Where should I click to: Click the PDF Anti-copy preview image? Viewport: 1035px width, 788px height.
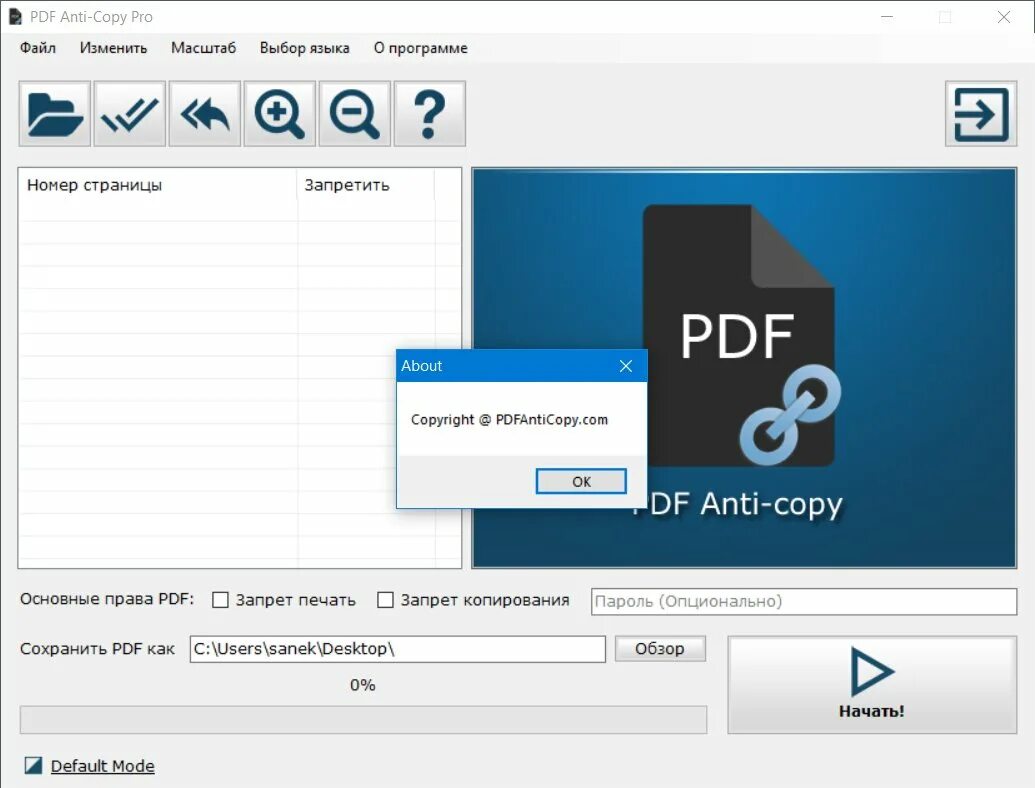click(744, 368)
